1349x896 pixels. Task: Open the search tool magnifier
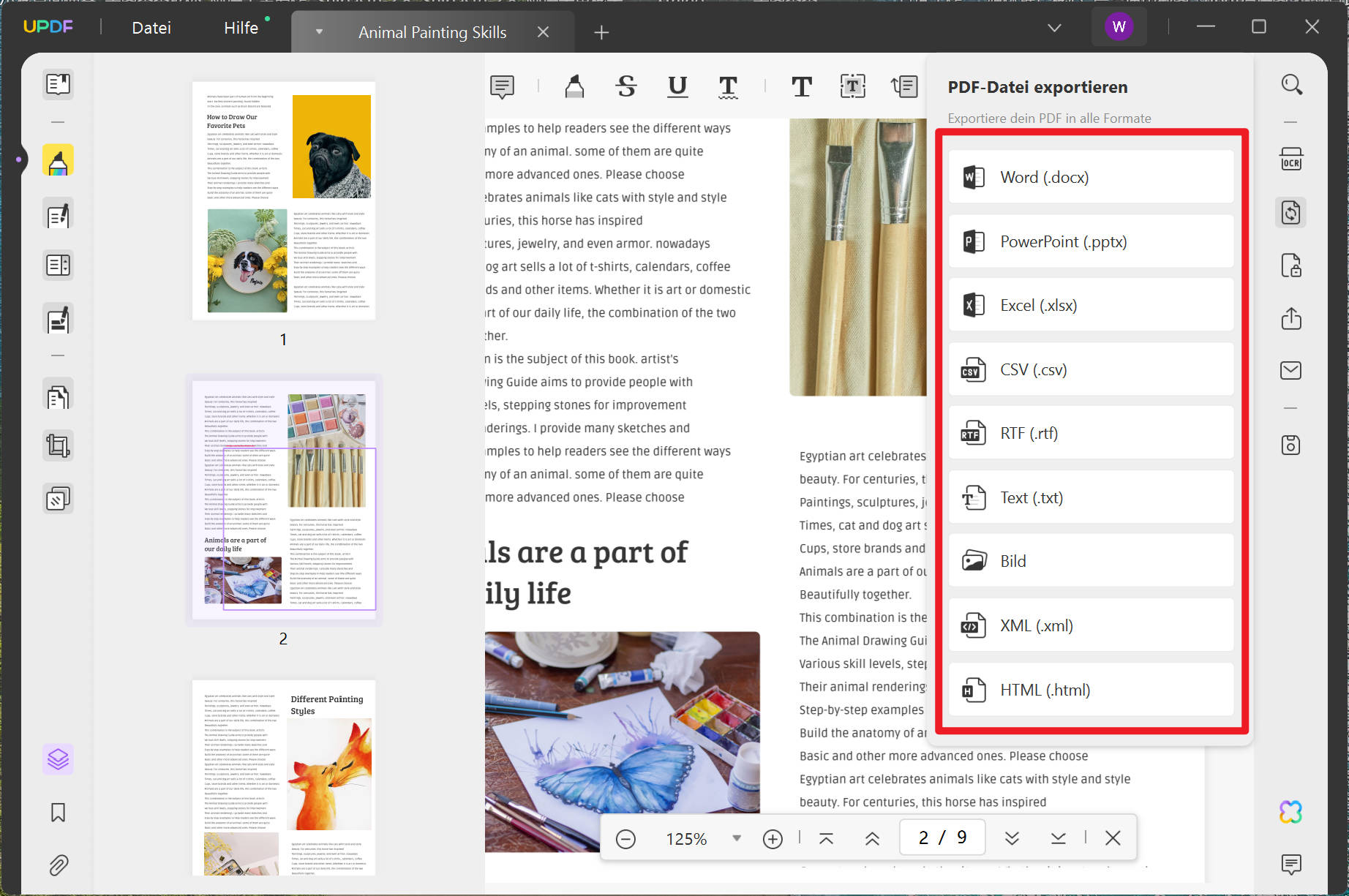[1291, 85]
